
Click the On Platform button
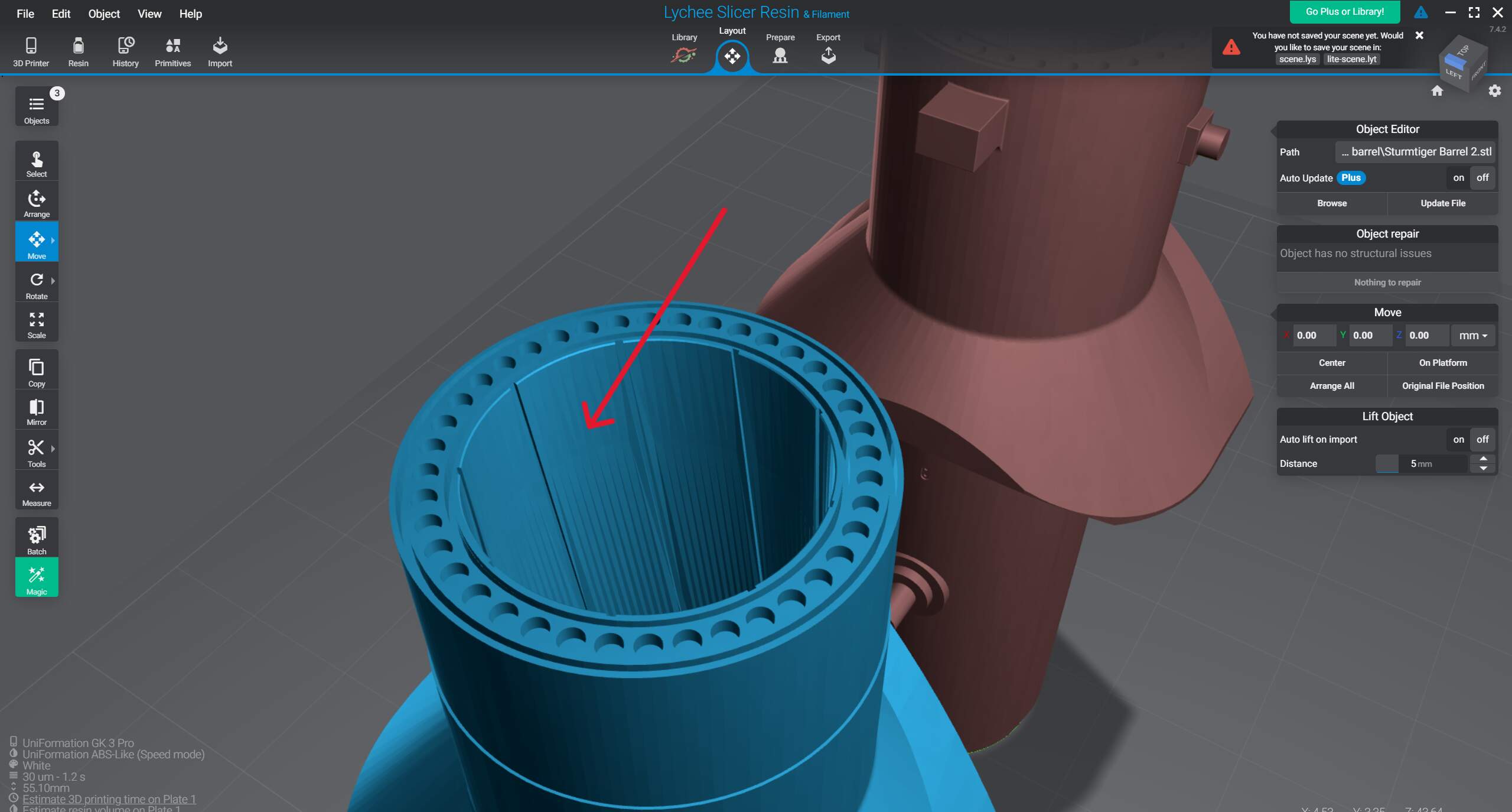(1442, 362)
